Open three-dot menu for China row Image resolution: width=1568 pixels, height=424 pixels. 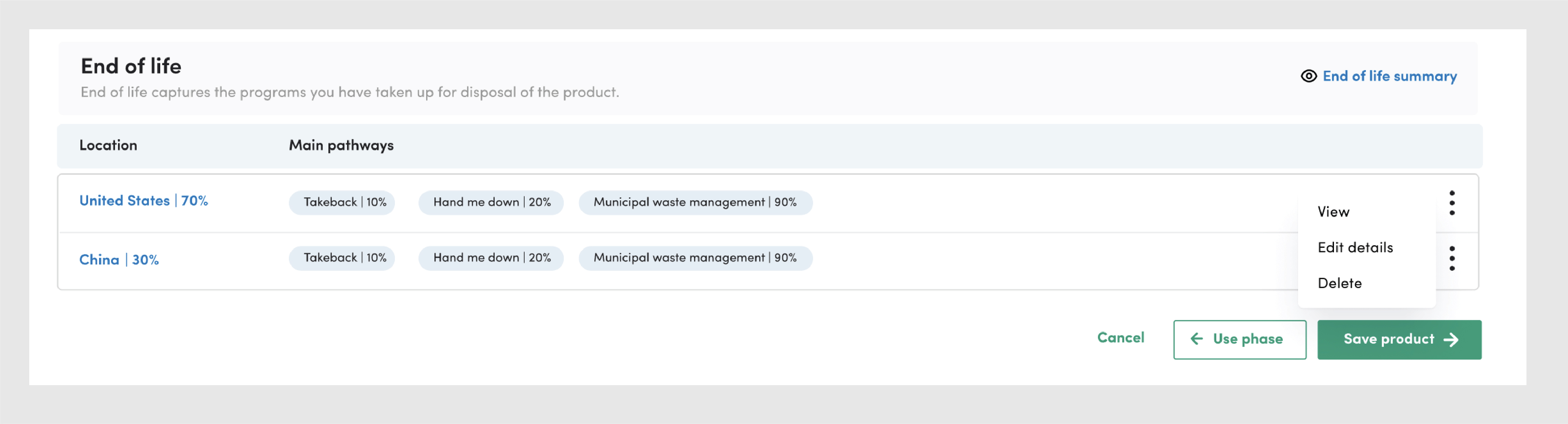pyautogui.click(x=1452, y=259)
